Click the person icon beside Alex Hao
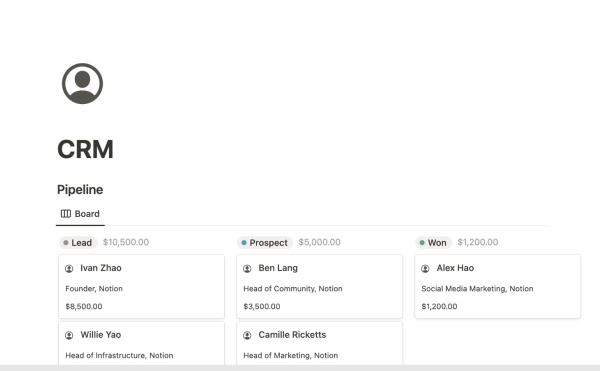This screenshot has width=600, height=371. tap(425, 268)
